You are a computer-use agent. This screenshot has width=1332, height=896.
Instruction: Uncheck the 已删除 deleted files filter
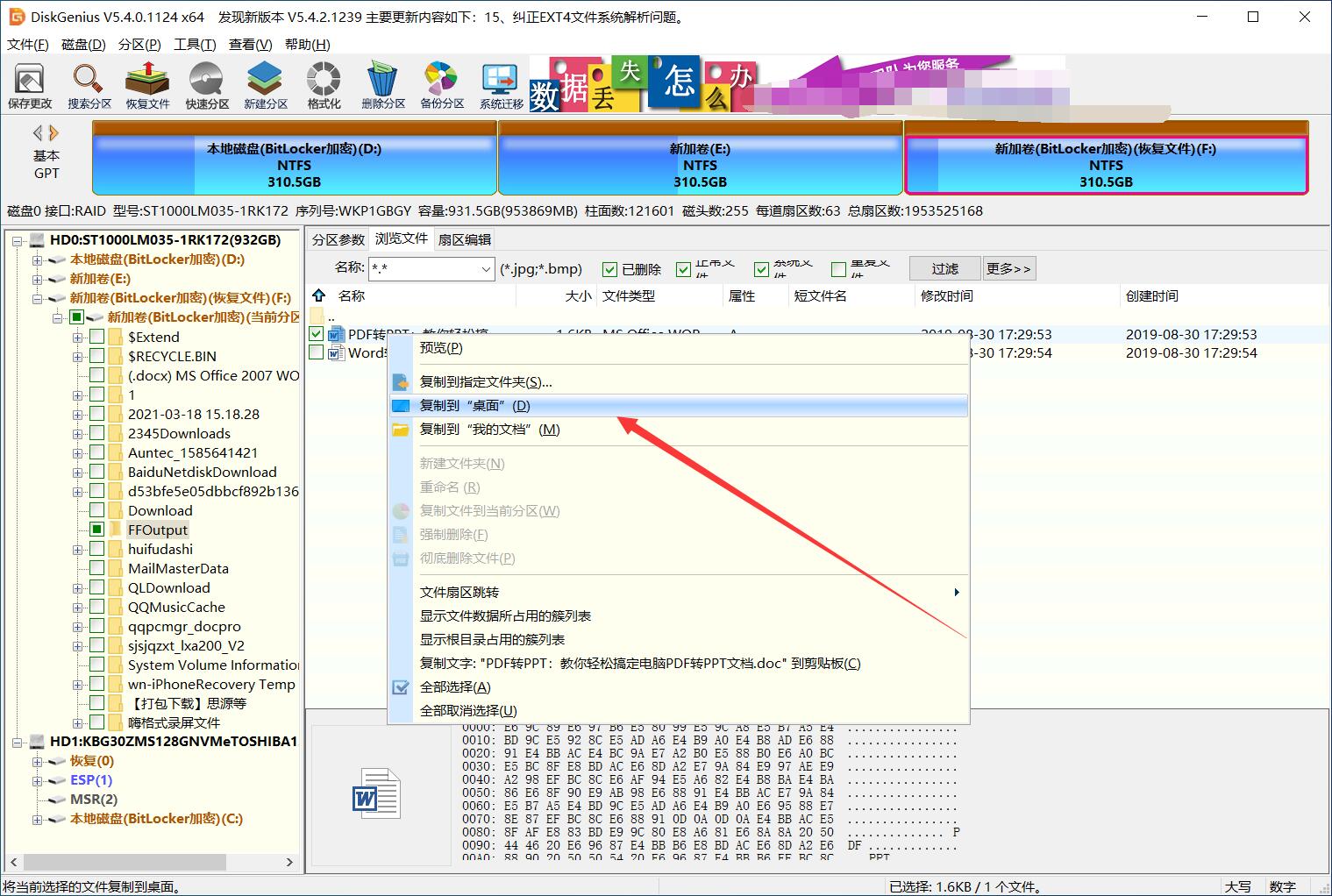pyautogui.click(x=609, y=268)
